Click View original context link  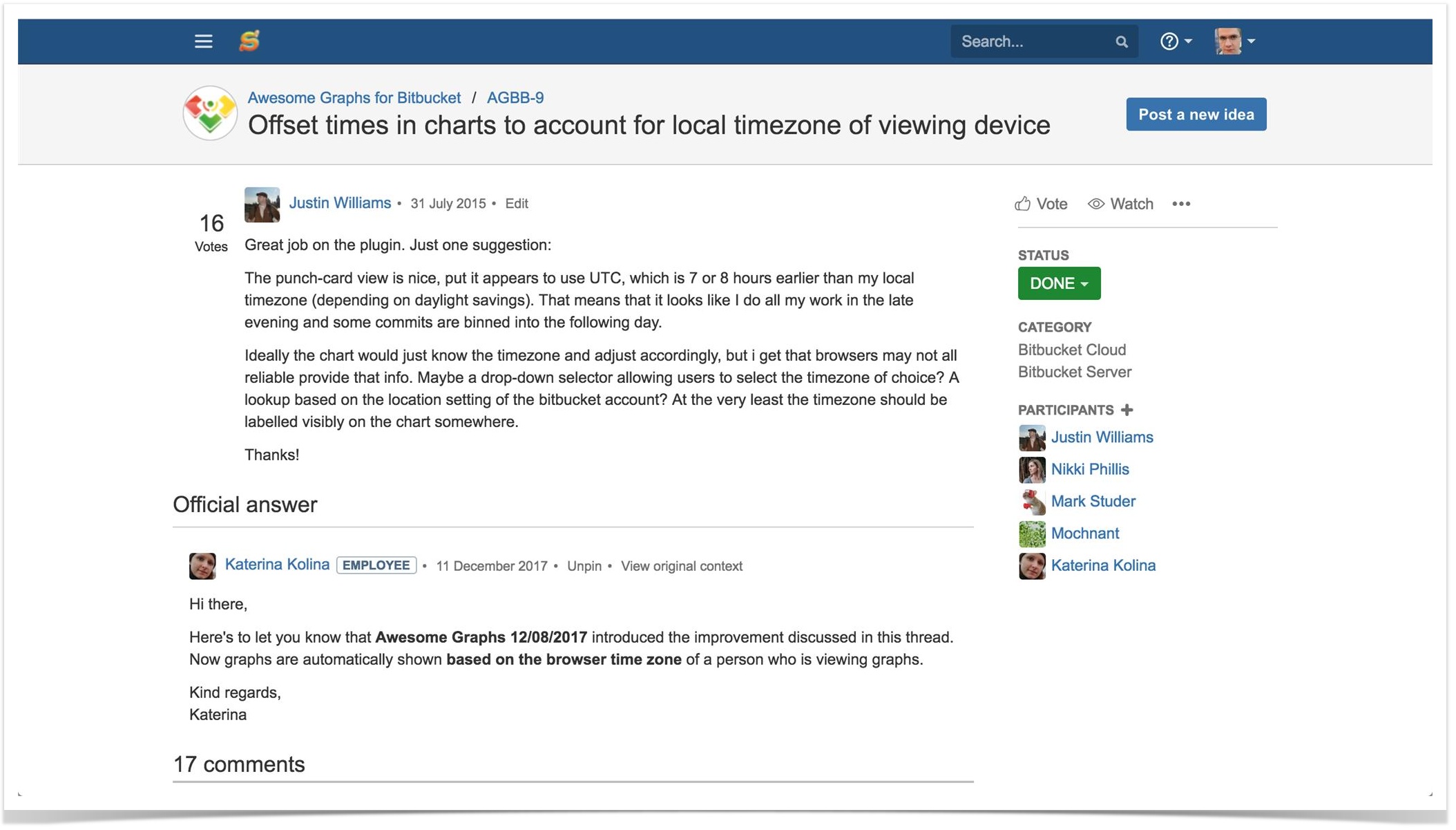click(681, 566)
